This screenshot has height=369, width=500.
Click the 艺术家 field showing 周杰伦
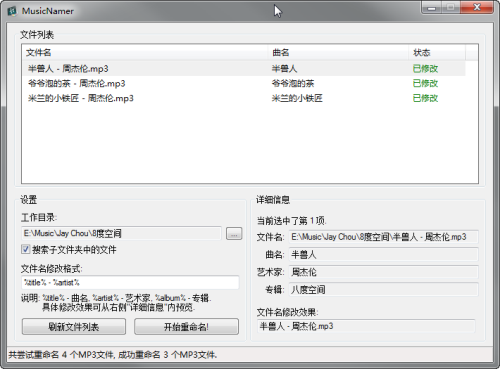[x=383, y=272]
